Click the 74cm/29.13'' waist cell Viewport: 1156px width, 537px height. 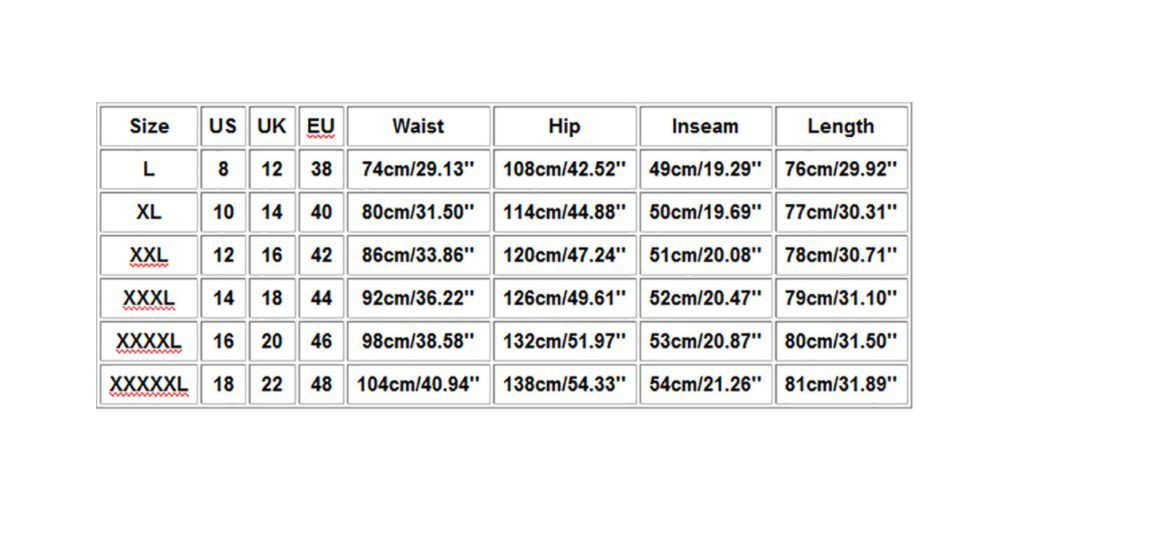point(419,169)
